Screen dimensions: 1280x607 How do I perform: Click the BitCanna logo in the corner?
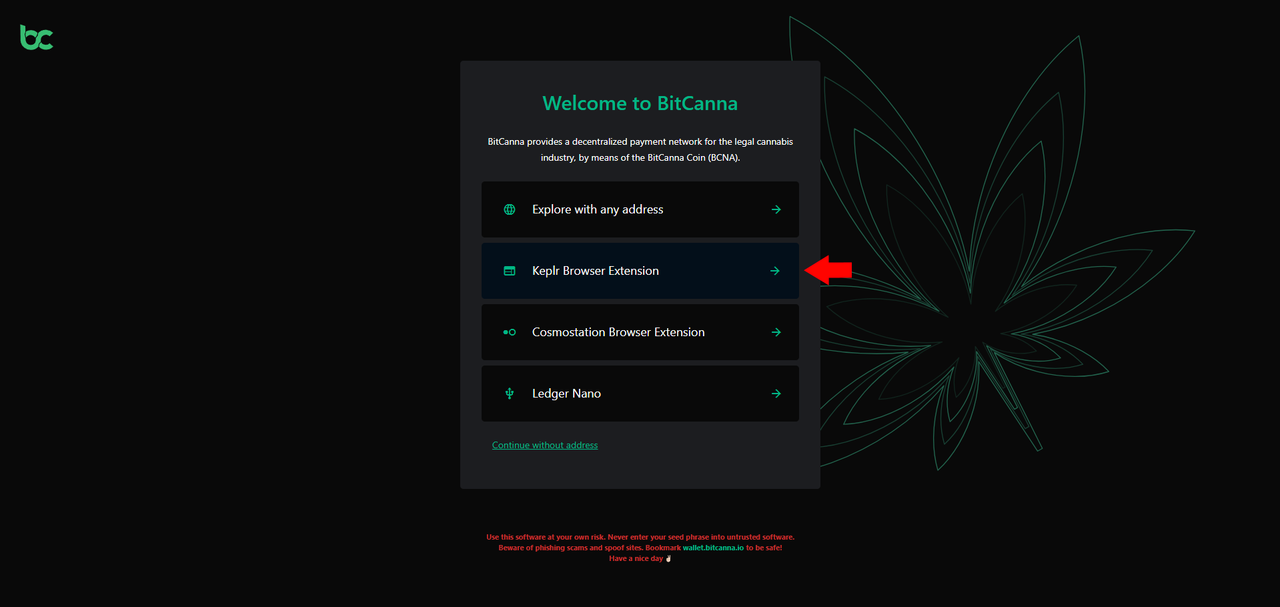click(x=37, y=38)
